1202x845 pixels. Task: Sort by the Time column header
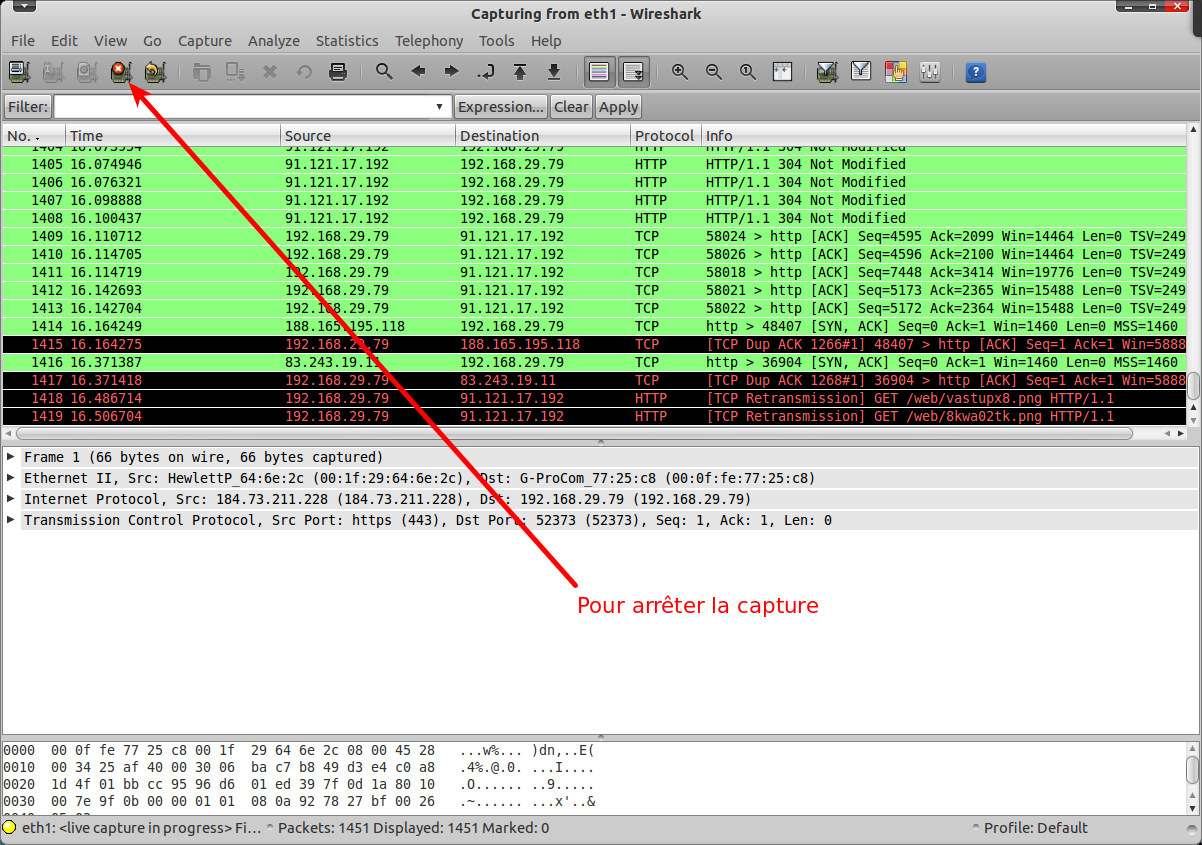click(173, 136)
